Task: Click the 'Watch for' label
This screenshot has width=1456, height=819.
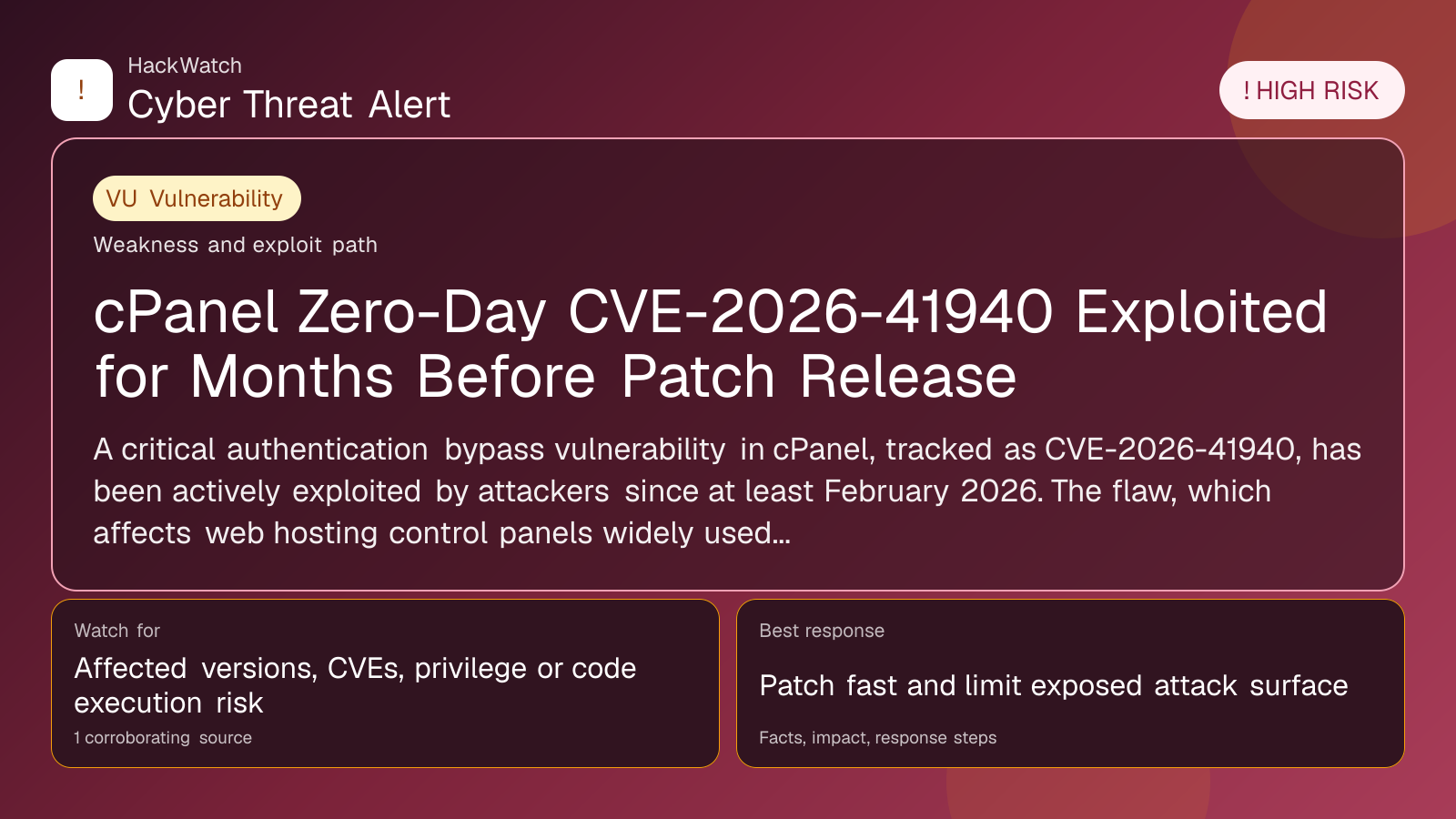Action: coord(116,631)
